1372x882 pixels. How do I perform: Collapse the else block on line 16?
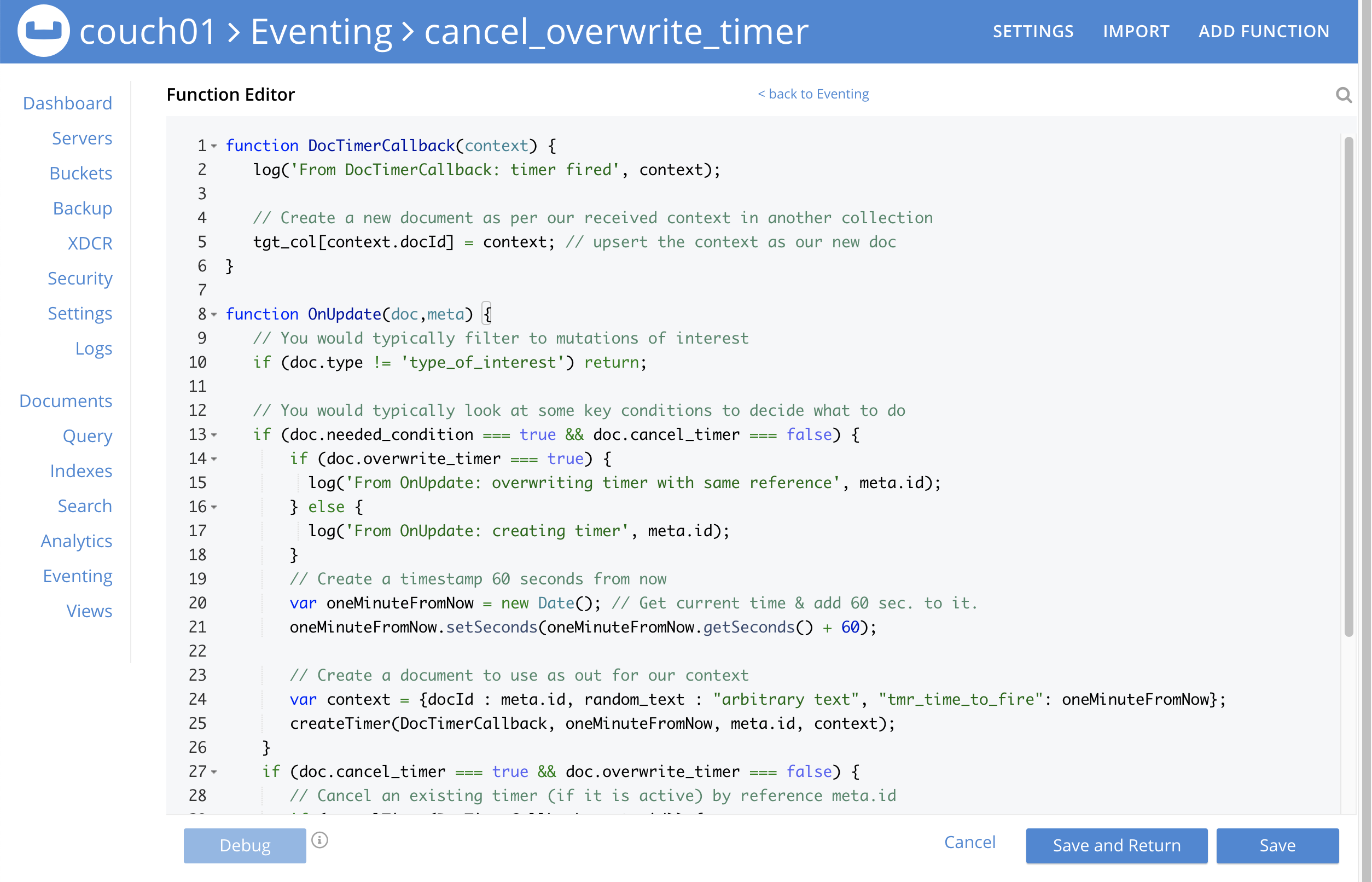coord(213,507)
